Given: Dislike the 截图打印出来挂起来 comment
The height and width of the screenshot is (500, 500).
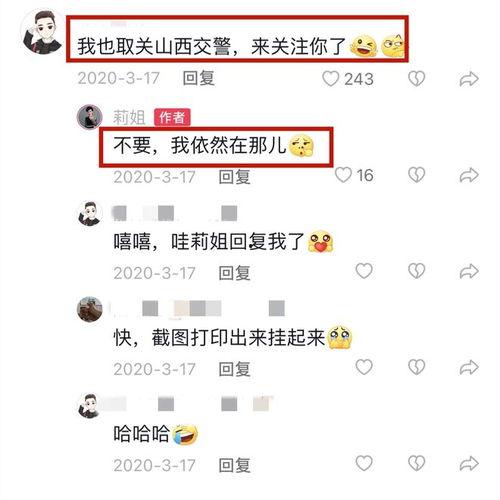Looking at the screenshot, I should (417, 367).
